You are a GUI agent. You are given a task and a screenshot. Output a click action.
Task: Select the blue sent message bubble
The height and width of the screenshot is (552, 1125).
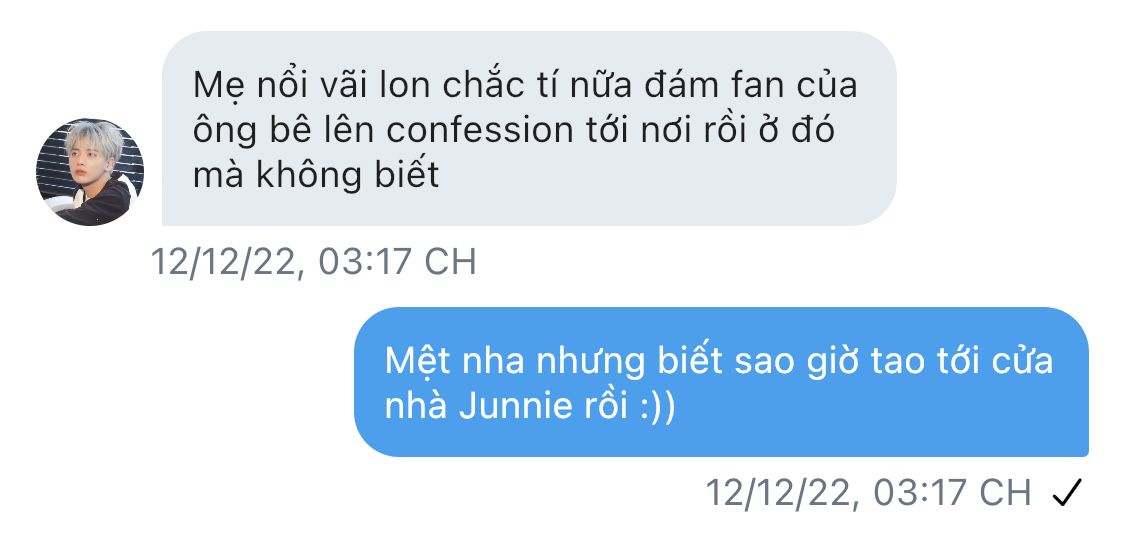[721, 382]
